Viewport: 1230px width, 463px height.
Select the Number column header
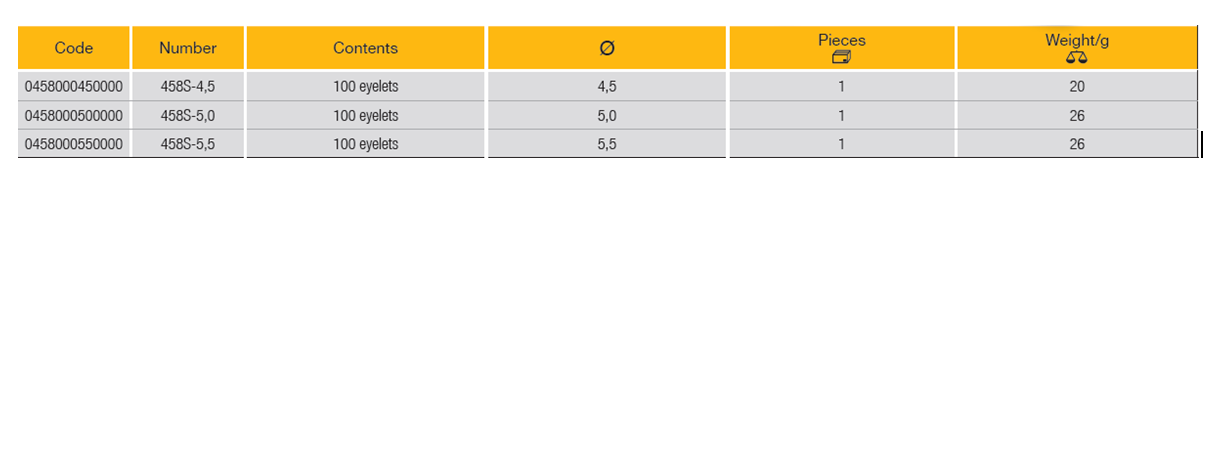188,48
